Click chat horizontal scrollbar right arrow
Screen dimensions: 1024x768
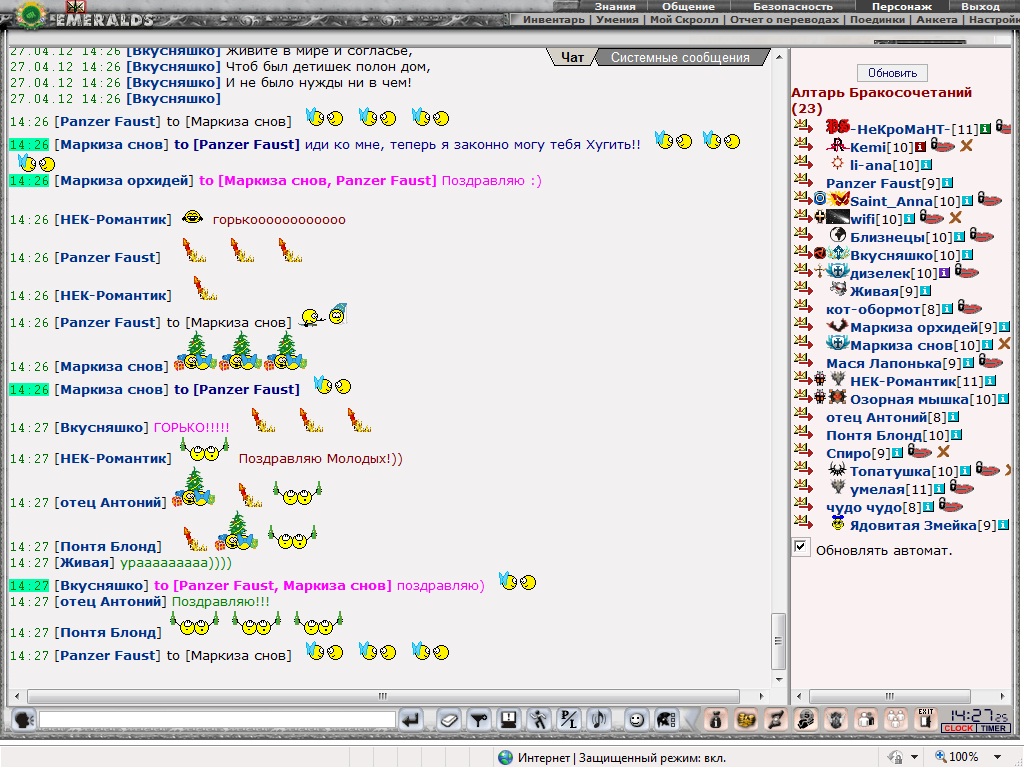pos(761,696)
